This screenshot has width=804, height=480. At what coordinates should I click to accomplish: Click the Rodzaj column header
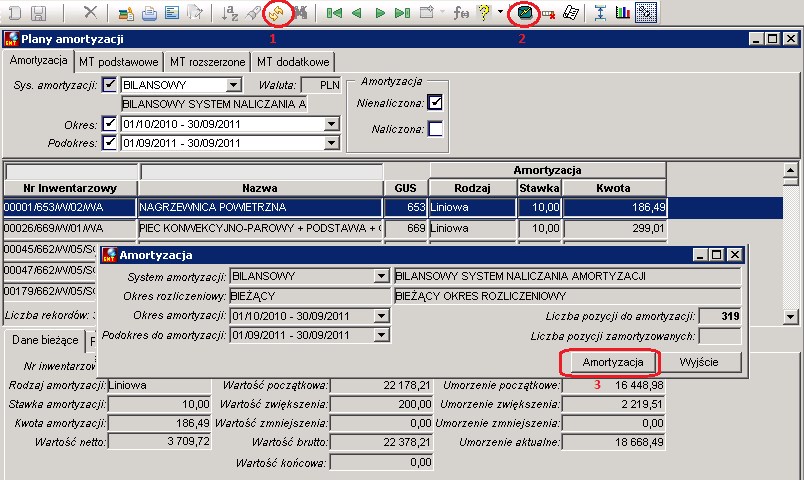click(x=472, y=188)
